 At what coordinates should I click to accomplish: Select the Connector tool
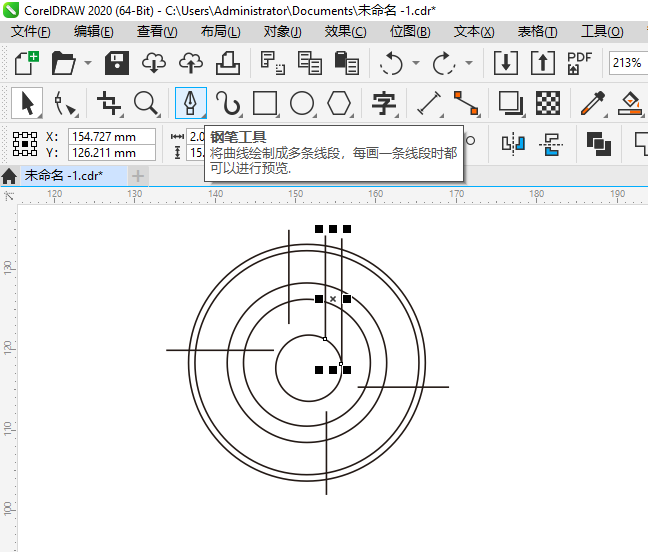[466, 103]
